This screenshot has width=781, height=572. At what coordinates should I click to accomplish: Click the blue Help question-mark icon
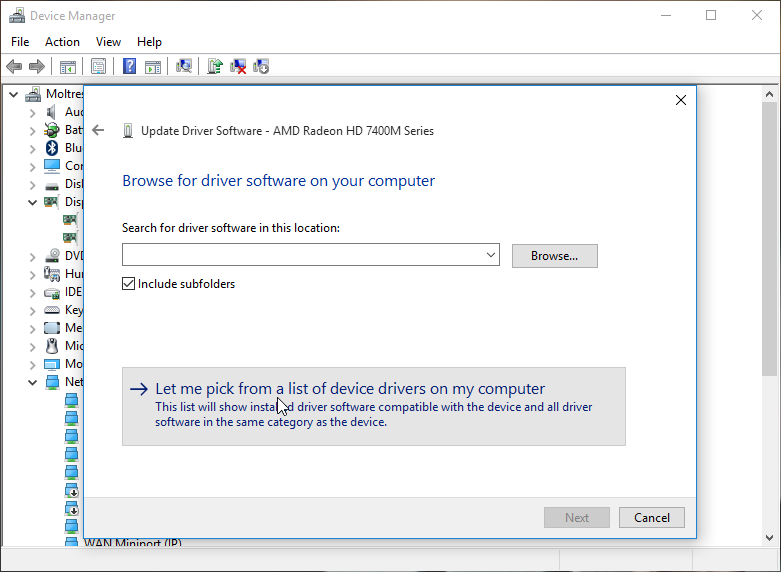click(x=129, y=66)
